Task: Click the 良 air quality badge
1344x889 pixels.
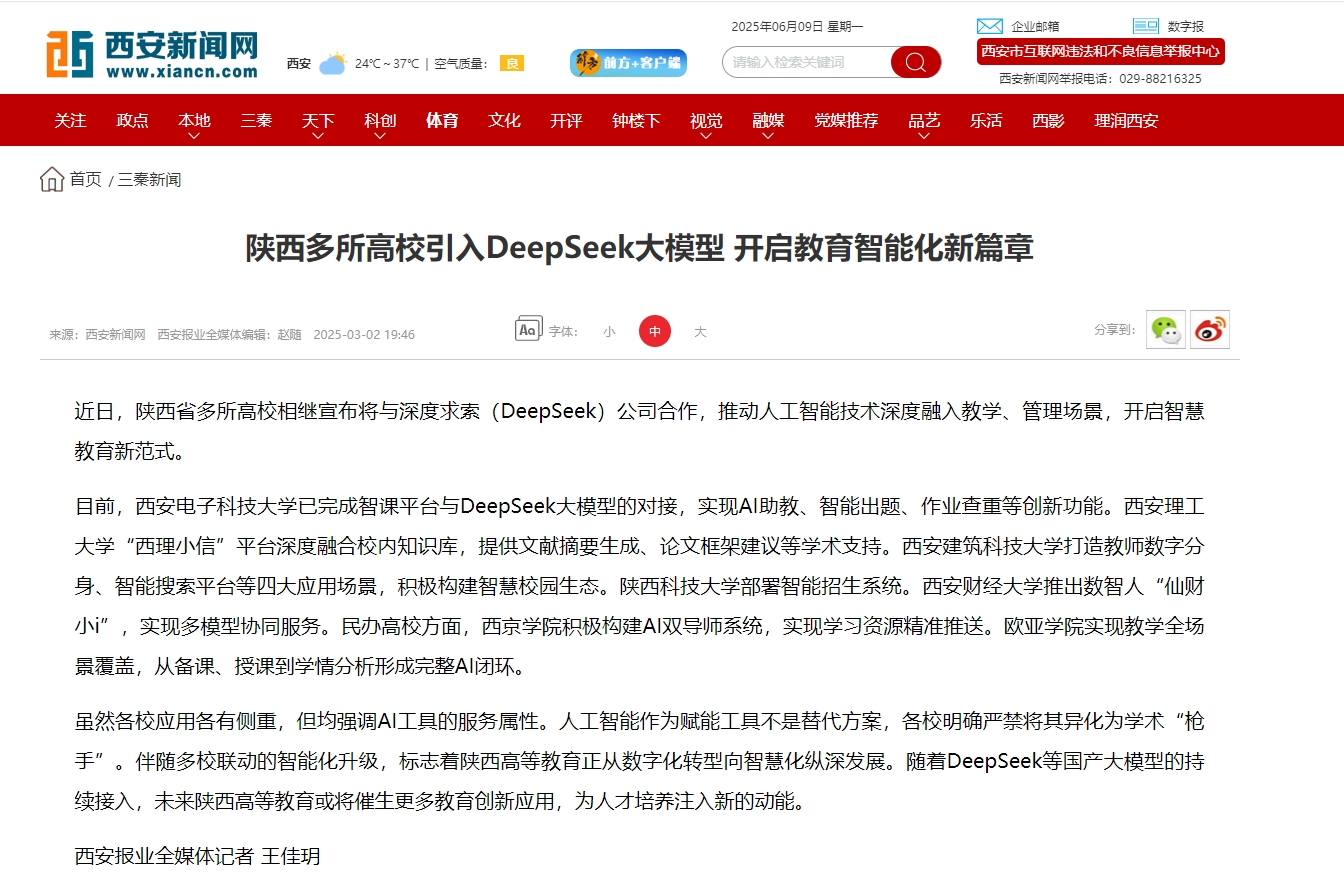Action: pyautogui.click(x=512, y=63)
